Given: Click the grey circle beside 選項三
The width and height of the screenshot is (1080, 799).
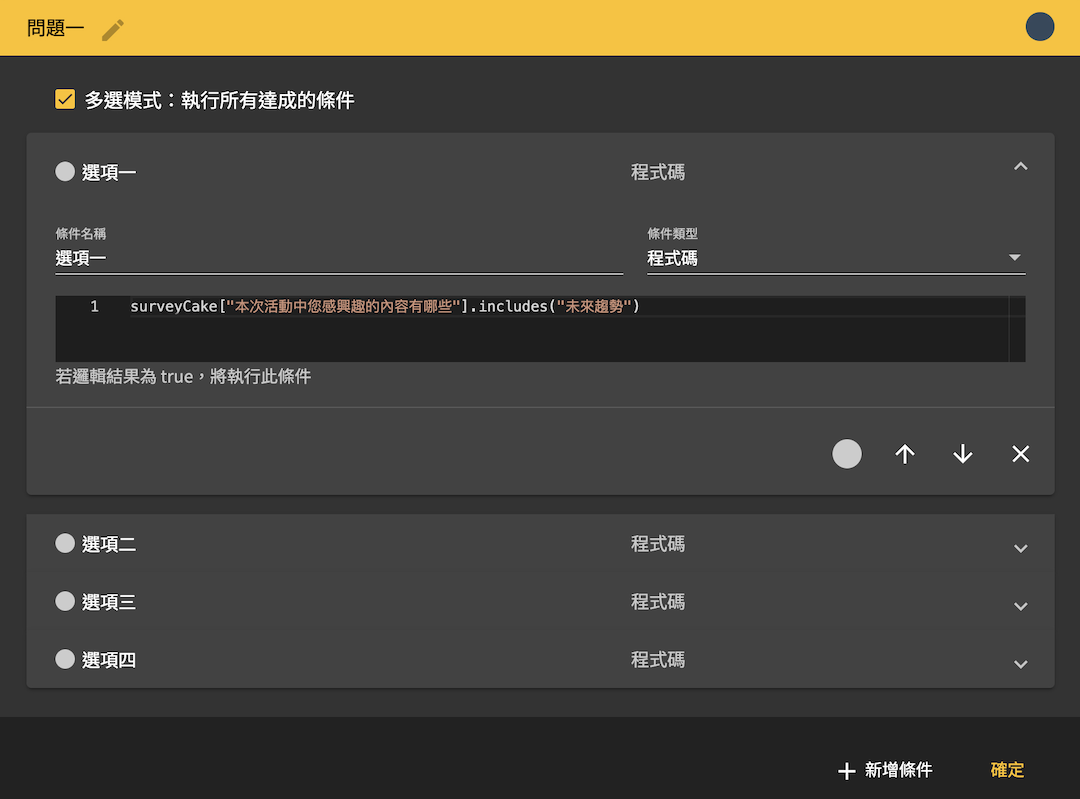Looking at the screenshot, I should tap(65, 601).
